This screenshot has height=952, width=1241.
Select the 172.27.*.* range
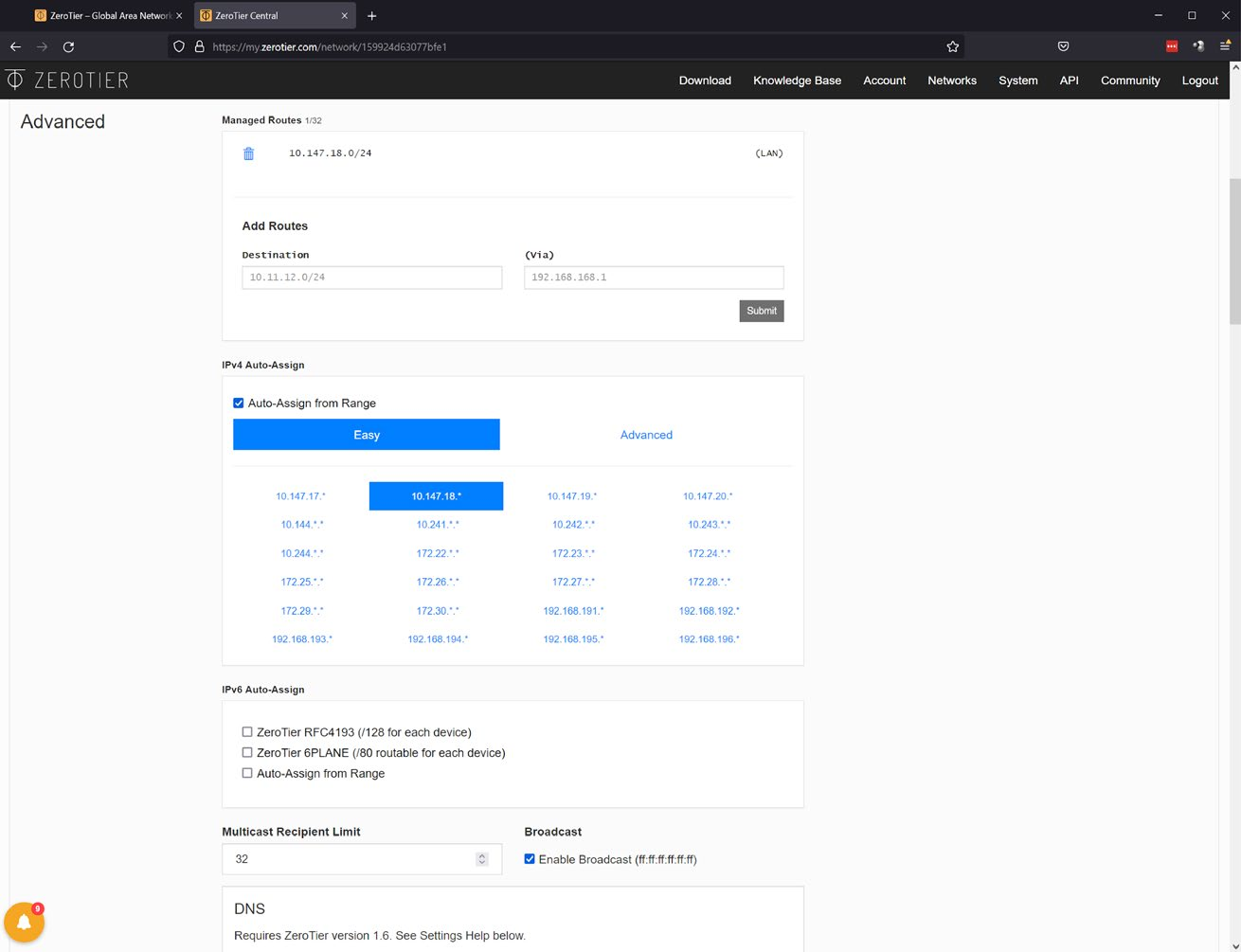[x=573, y=582]
